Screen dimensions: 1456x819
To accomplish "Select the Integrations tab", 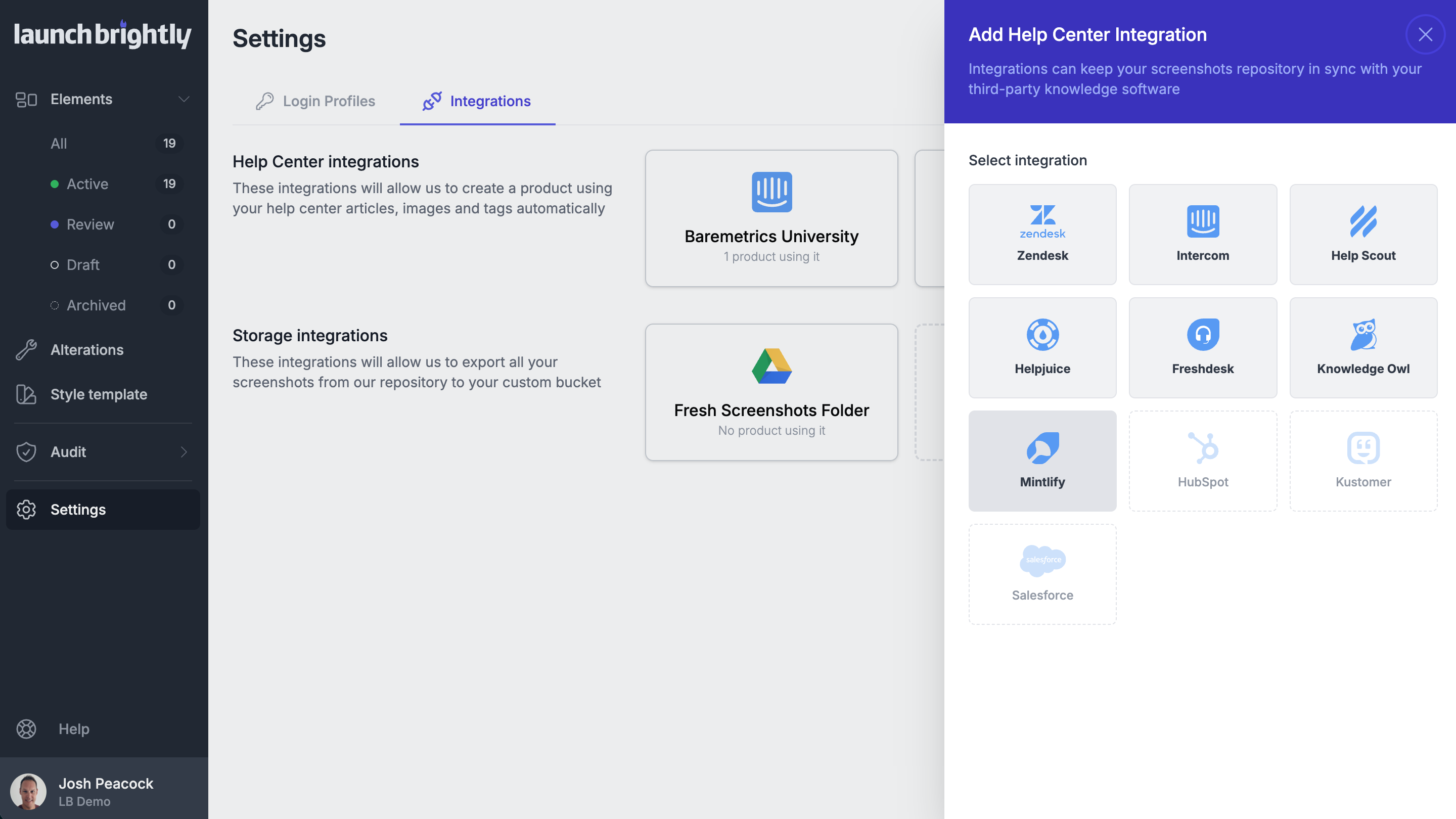I will [477, 101].
